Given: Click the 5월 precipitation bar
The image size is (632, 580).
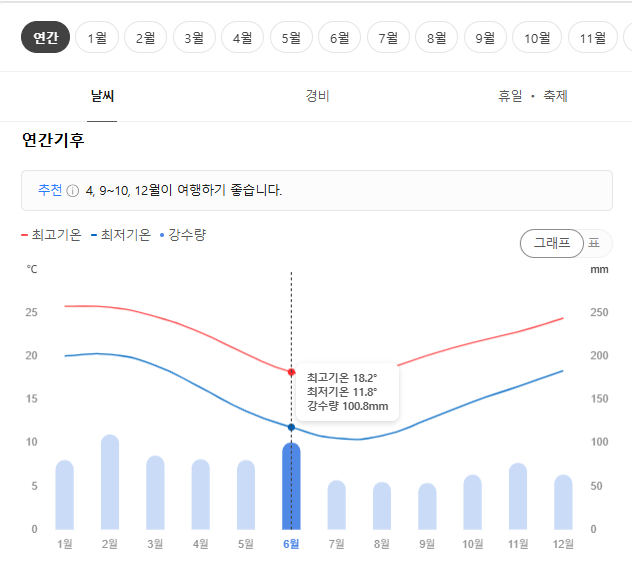Looking at the screenshot, I should click(246, 495).
